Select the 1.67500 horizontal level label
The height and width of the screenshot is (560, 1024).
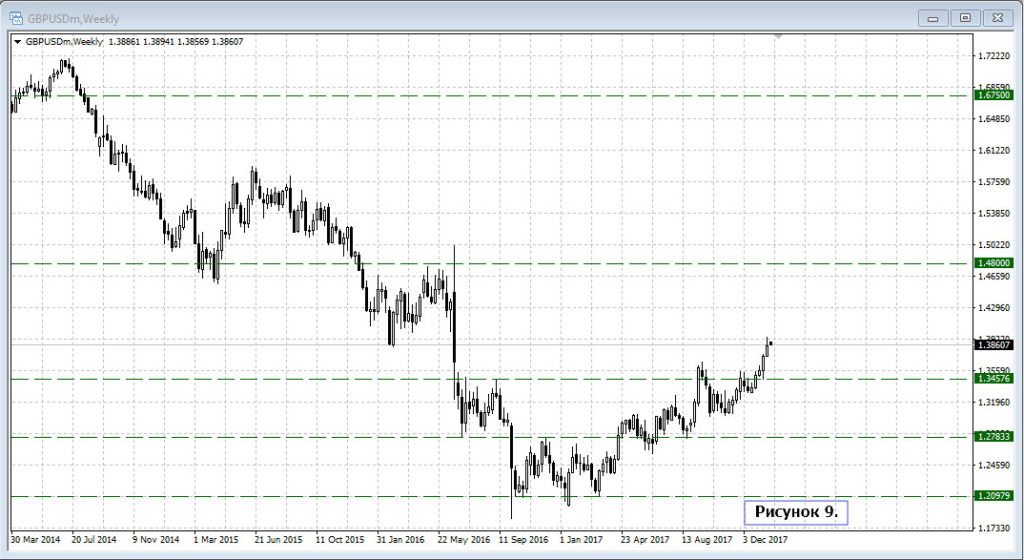pos(993,95)
